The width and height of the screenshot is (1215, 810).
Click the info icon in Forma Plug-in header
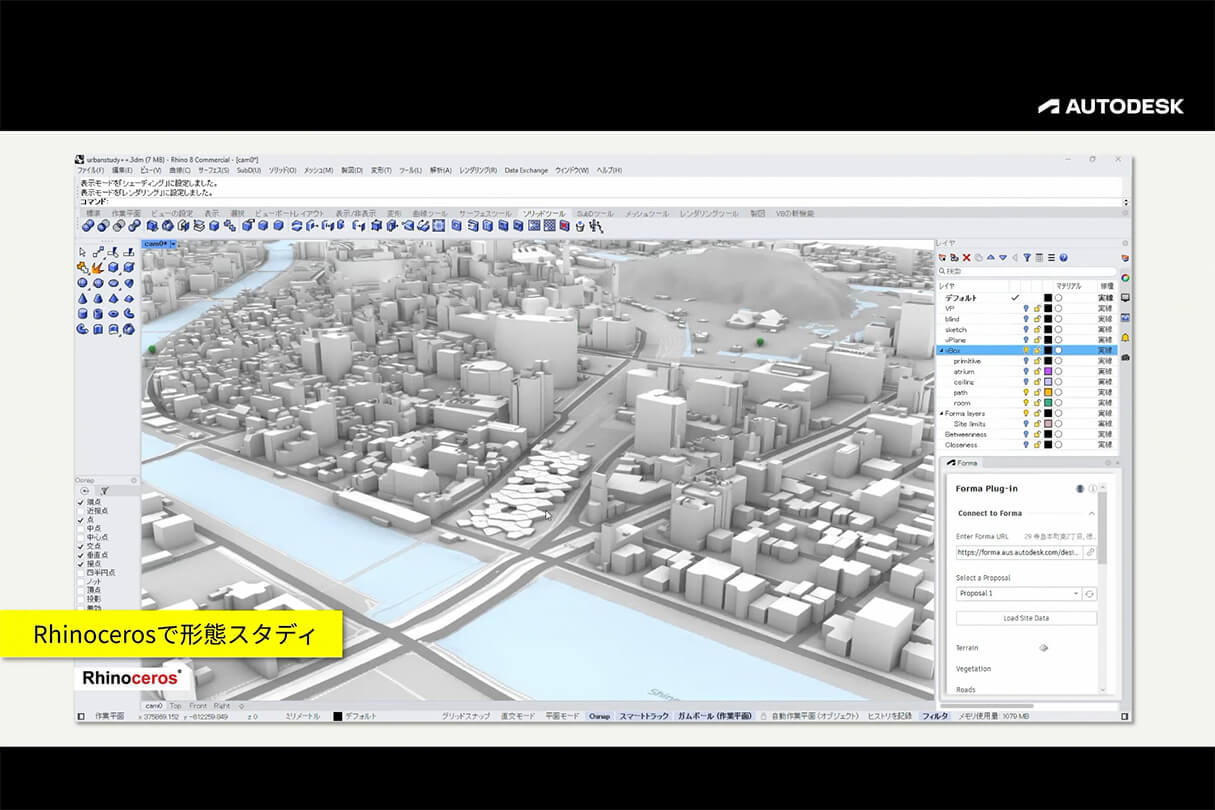(1092, 488)
